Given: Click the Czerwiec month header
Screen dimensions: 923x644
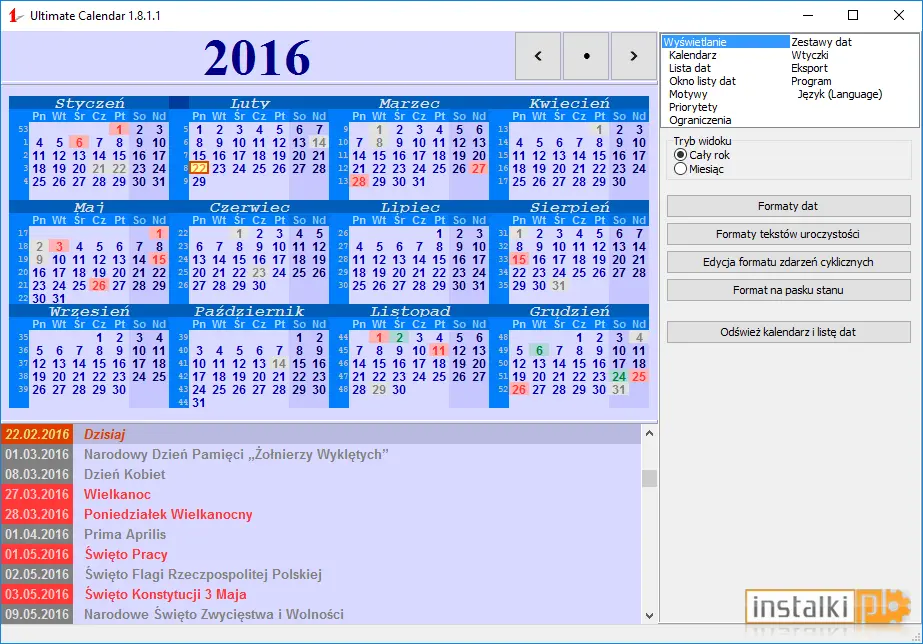Looking at the screenshot, I should coord(250,207).
